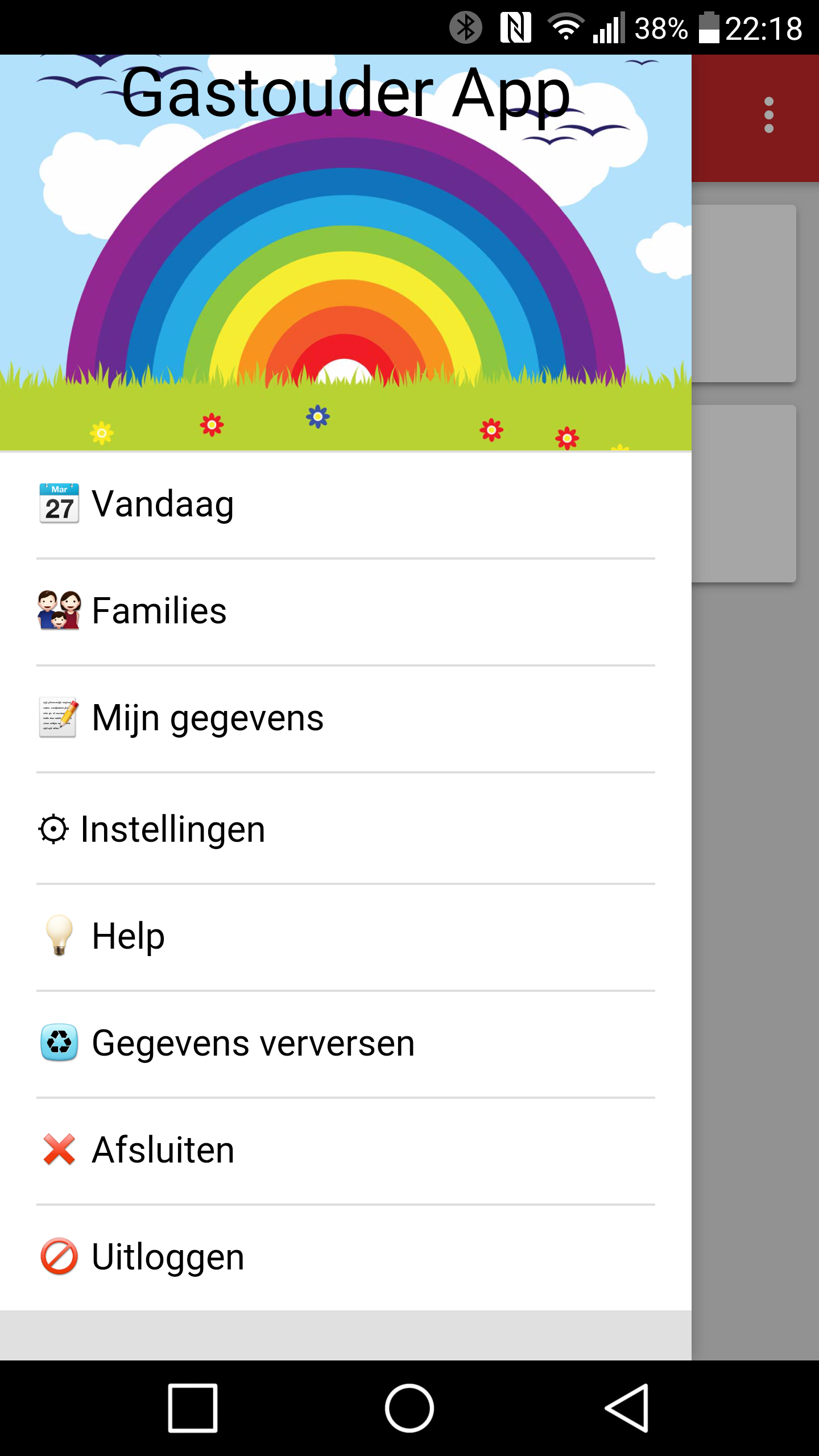
Task: Select the Gegevens verversen label
Action: point(254,1043)
